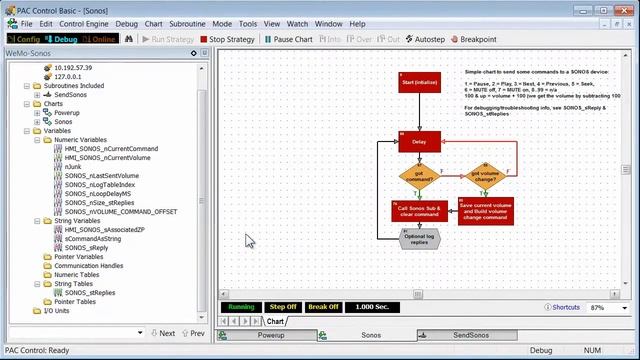Click the got command? condition diamond

pyautogui.click(x=419, y=176)
